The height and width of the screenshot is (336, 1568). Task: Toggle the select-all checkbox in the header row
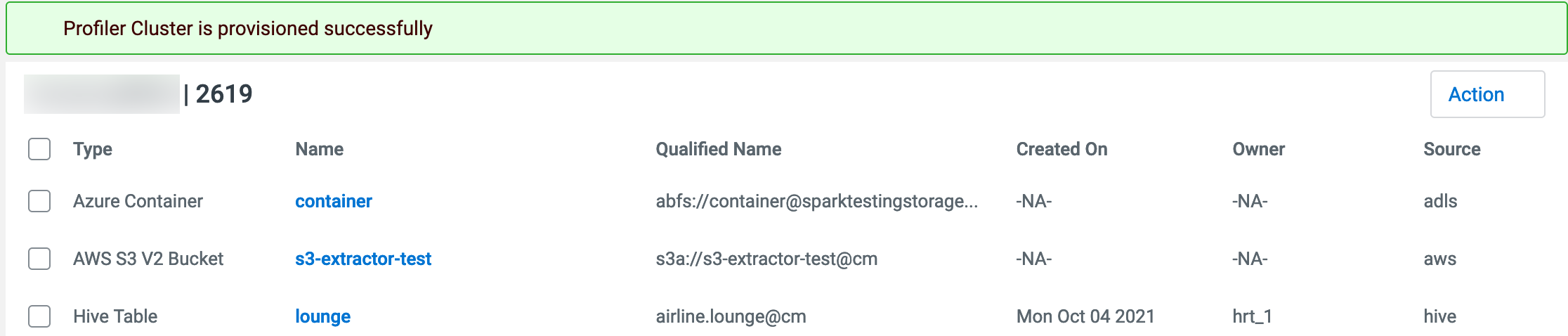(x=39, y=149)
